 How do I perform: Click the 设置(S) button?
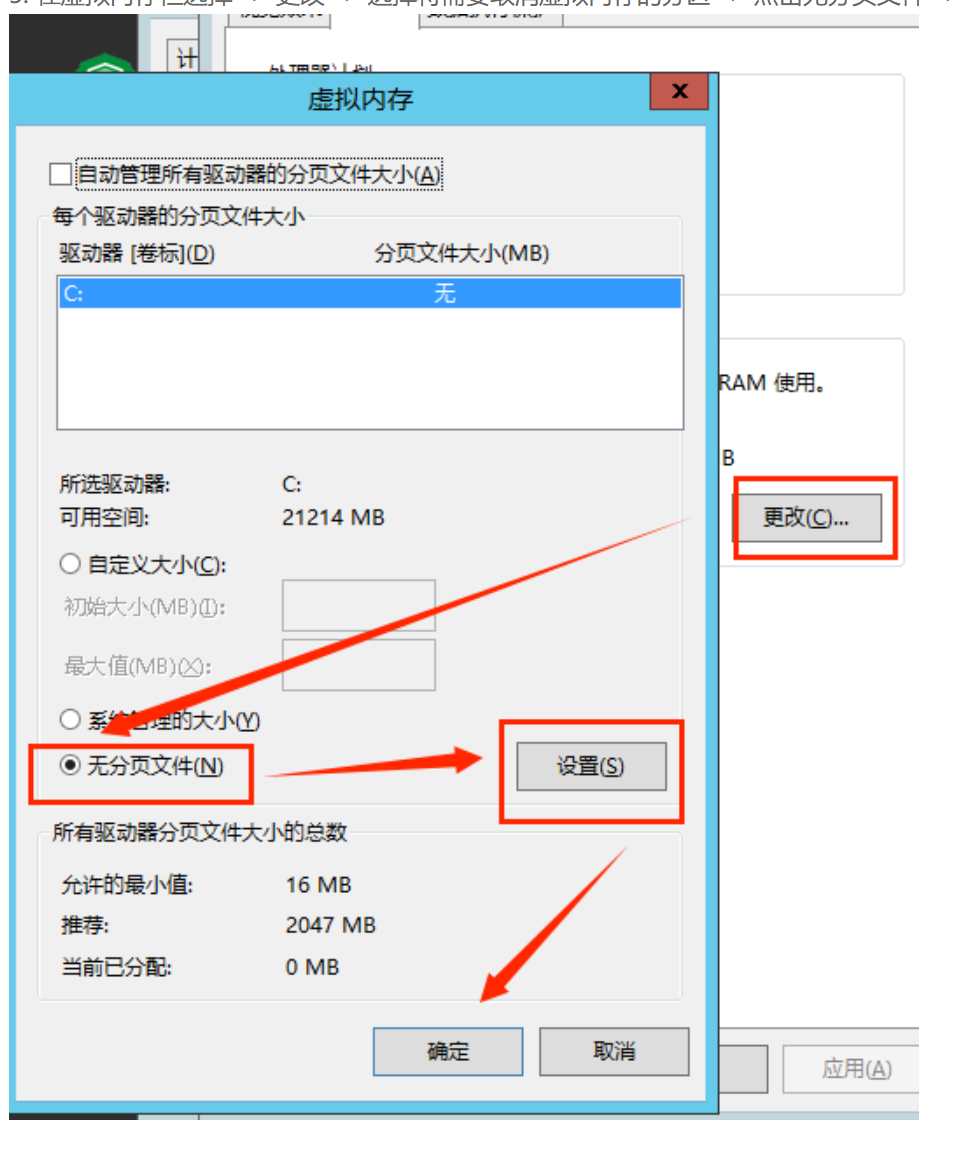pyautogui.click(x=591, y=766)
